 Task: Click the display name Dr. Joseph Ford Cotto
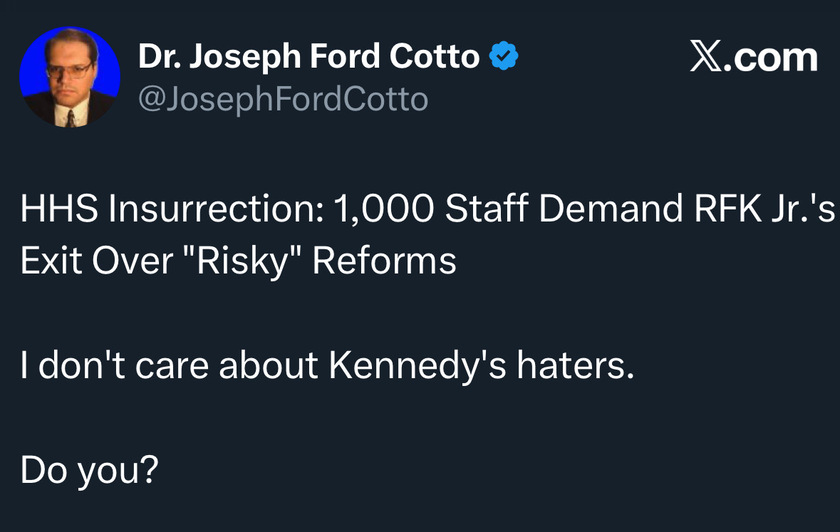(309, 57)
